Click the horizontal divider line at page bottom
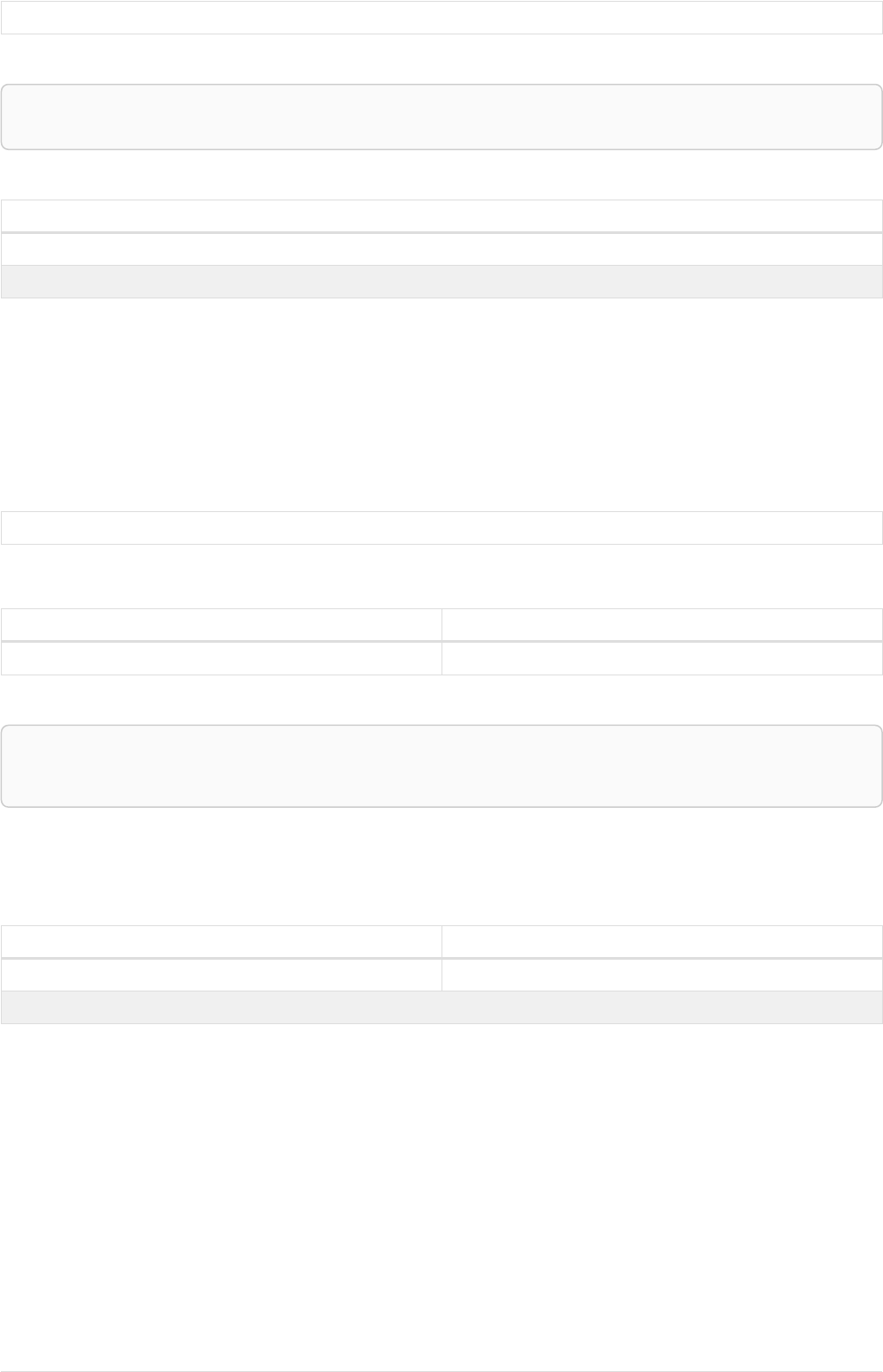 click(x=441, y=1371)
